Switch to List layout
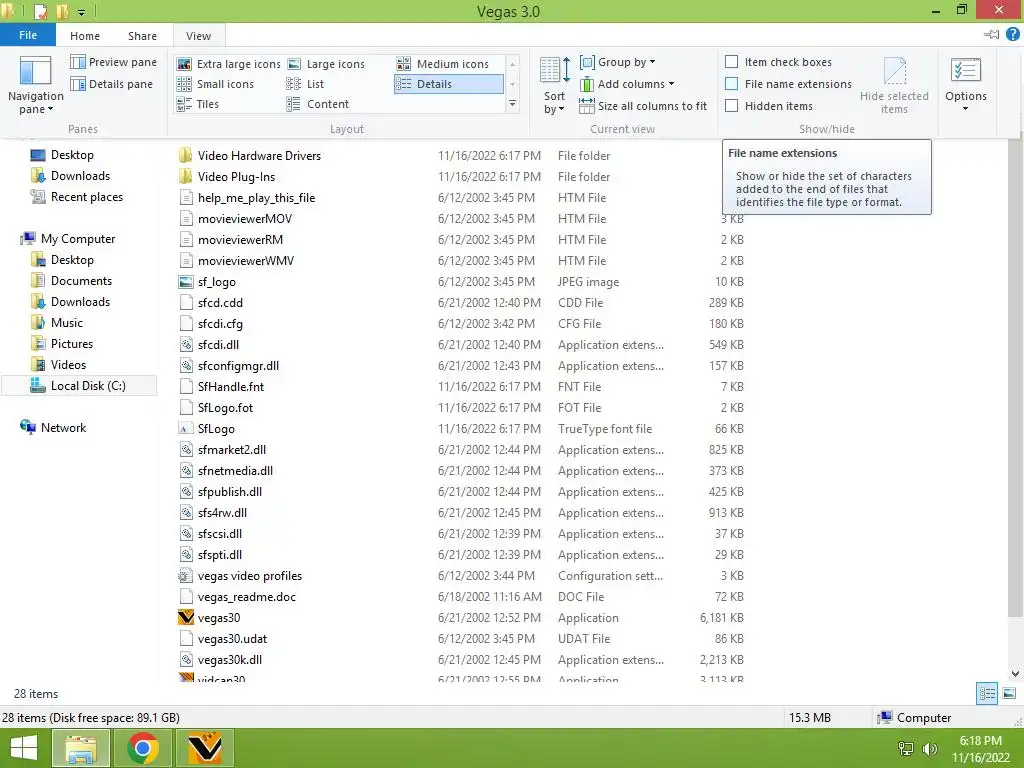1024x768 pixels. point(305,84)
